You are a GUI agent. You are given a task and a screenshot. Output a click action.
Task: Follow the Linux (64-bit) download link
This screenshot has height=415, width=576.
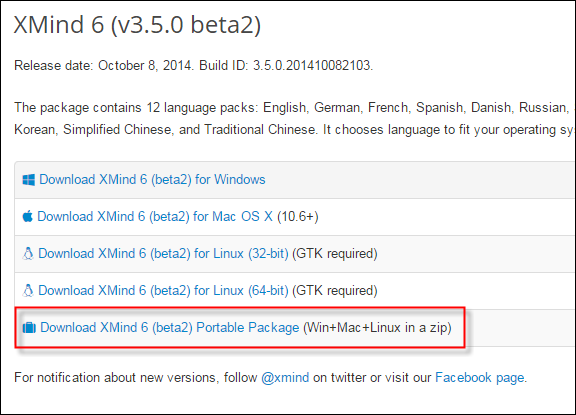click(x=163, y=290)
